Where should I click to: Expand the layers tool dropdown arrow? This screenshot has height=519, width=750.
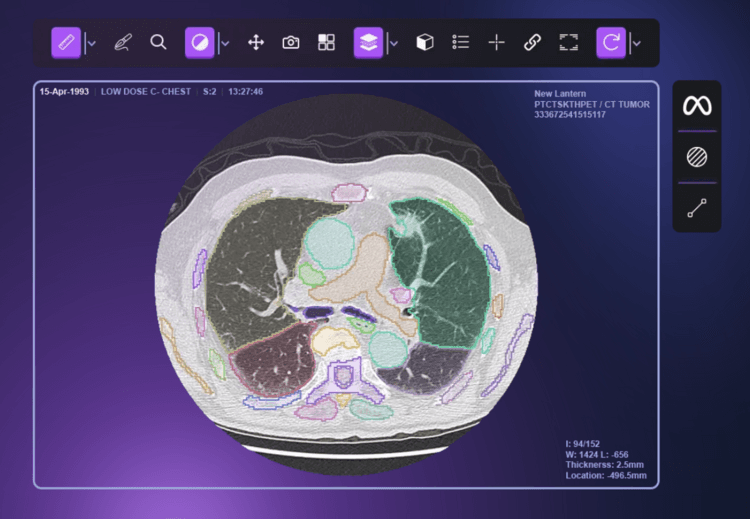click(x=394, y=44)
